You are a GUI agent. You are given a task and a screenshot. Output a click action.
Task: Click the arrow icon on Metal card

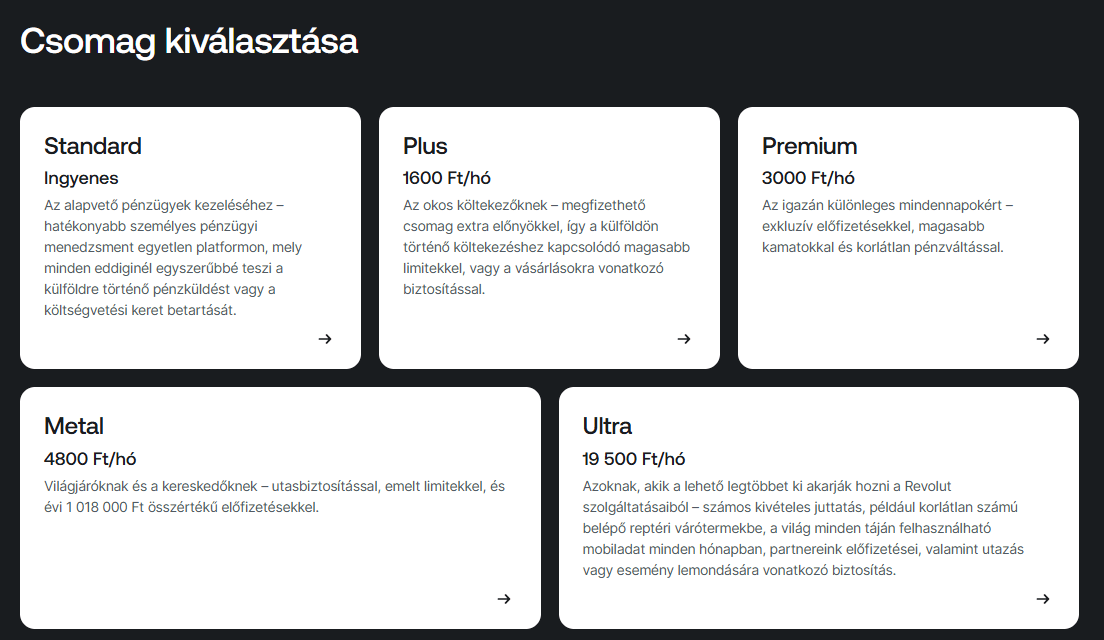(504, 599)
